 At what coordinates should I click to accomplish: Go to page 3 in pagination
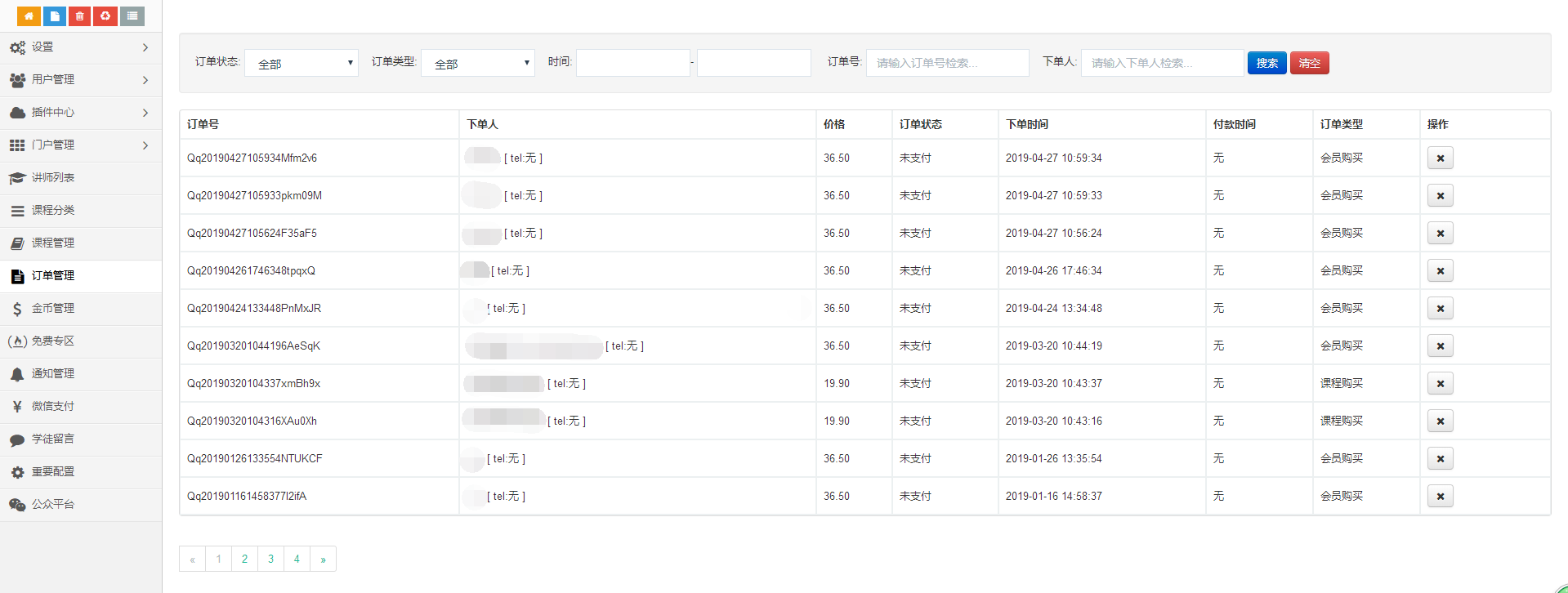point(270,560)
